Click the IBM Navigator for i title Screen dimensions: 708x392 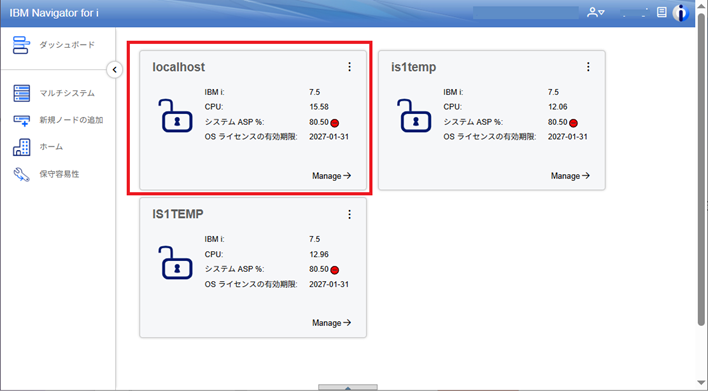click(54, 13)
